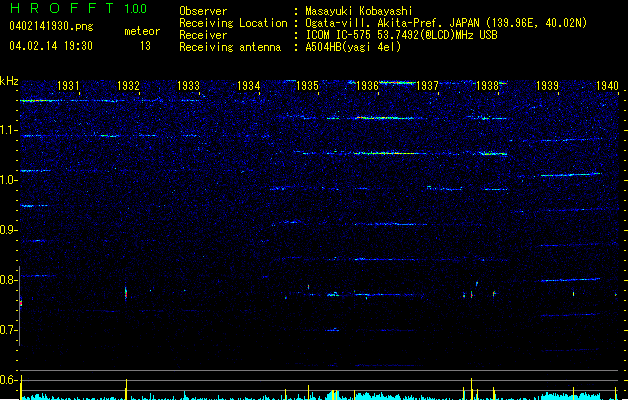Screen dimensions: 629x400
Task: Click time marker 1937
Action: [x=428, y=86]
